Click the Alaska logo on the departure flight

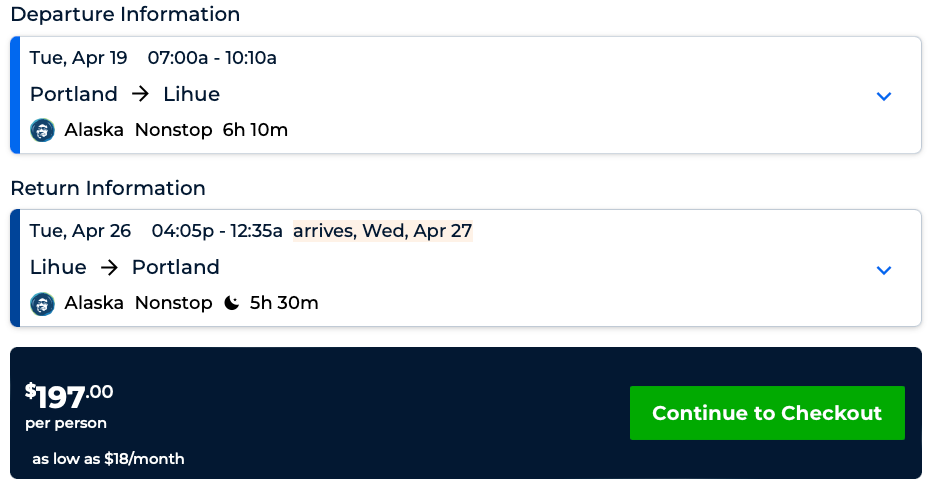pos(42,130)
